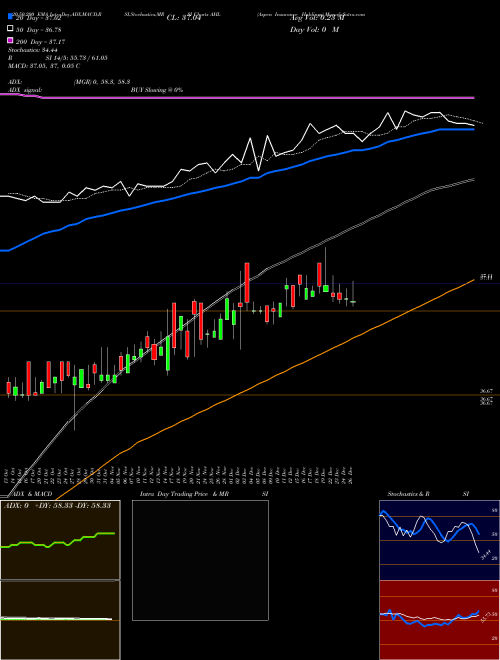500x660 pixels.
Task: Select the '200 Day - 37.17' legend text
Action: point(40,42)
